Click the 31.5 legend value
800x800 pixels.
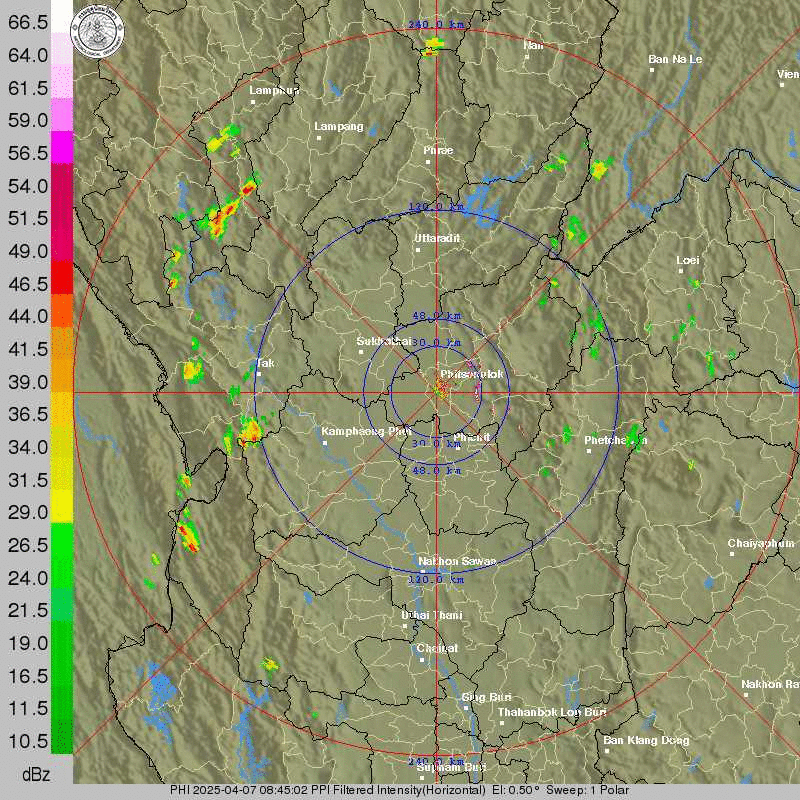[28, 480]
